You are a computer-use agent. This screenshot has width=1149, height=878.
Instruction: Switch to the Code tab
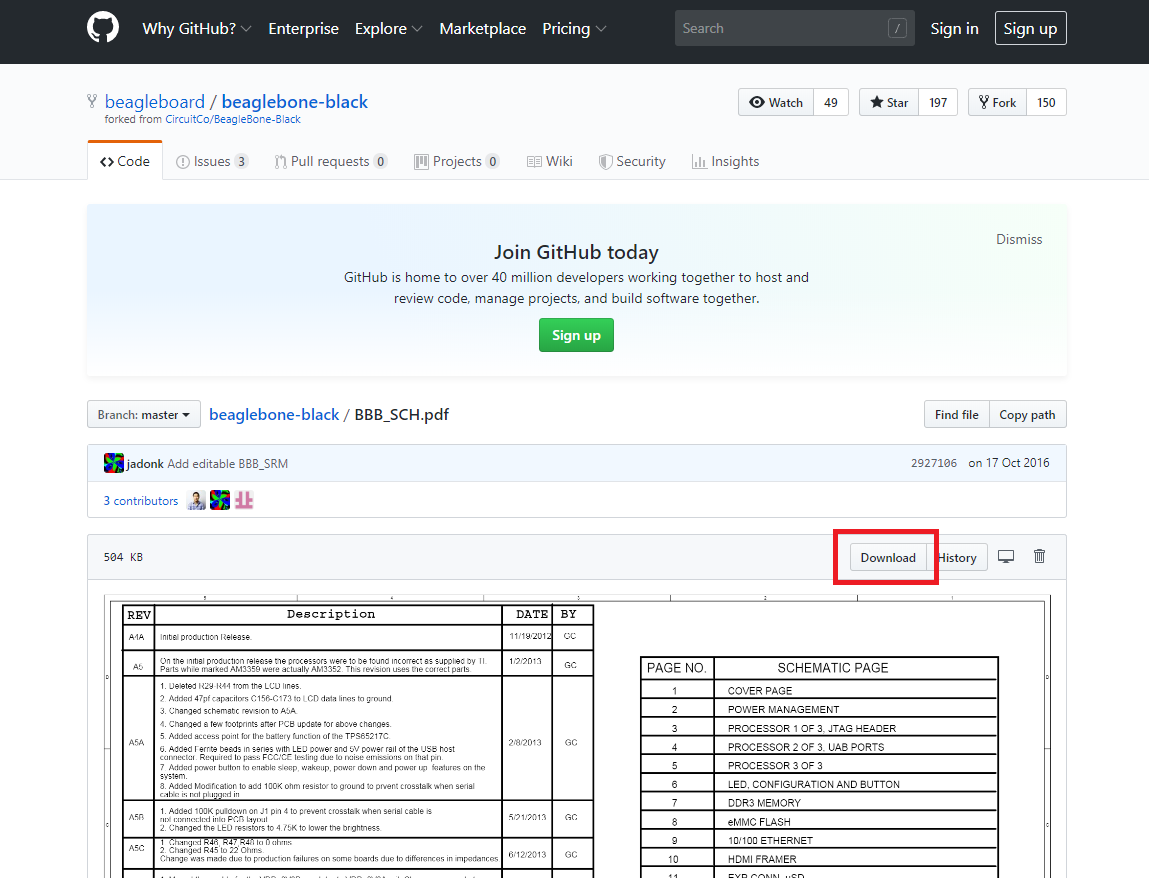click(125, 161)
